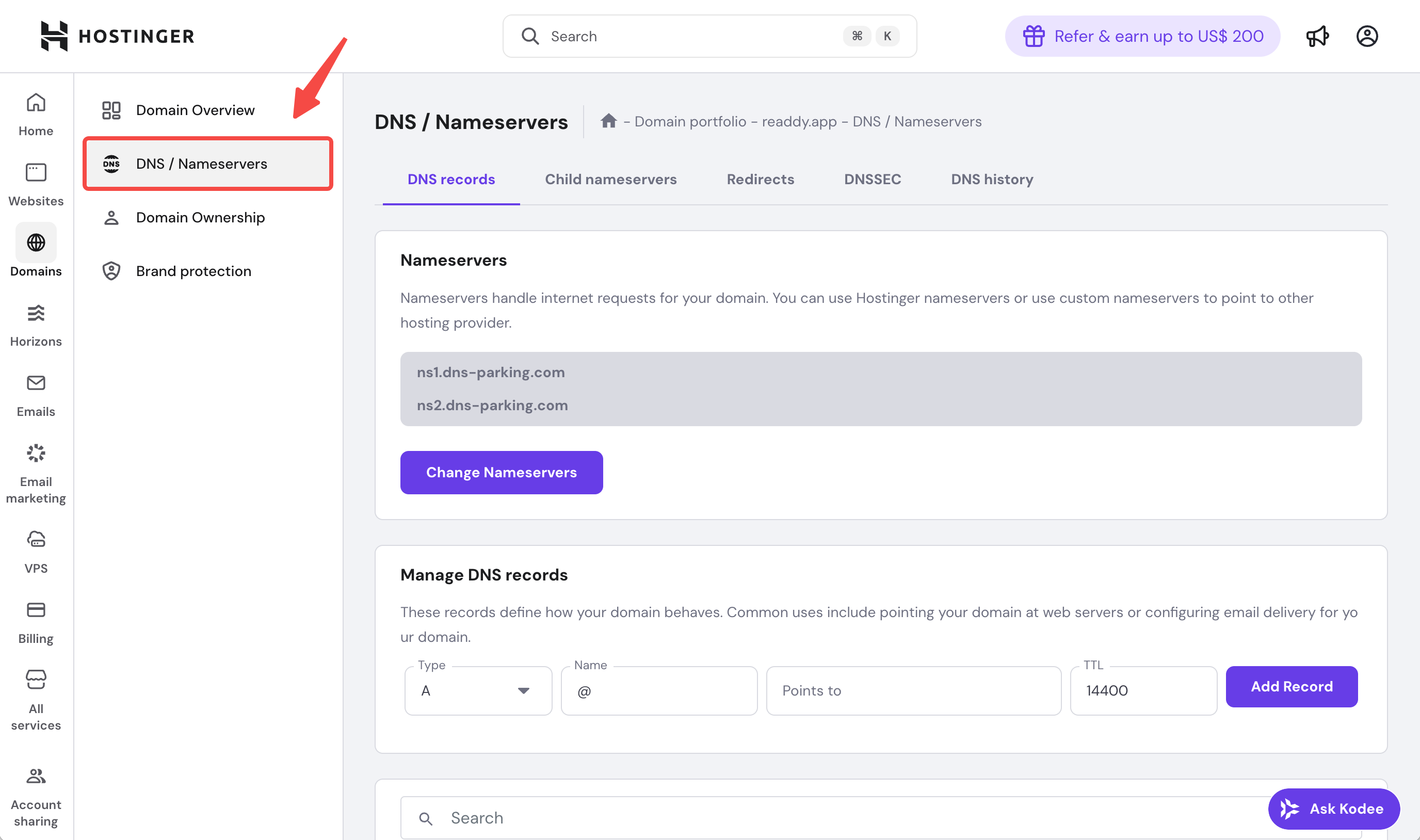The width and height of the screenshot is (1420, 840).
Task: Open the user profile icon
Action: (x=1367, y=36)
